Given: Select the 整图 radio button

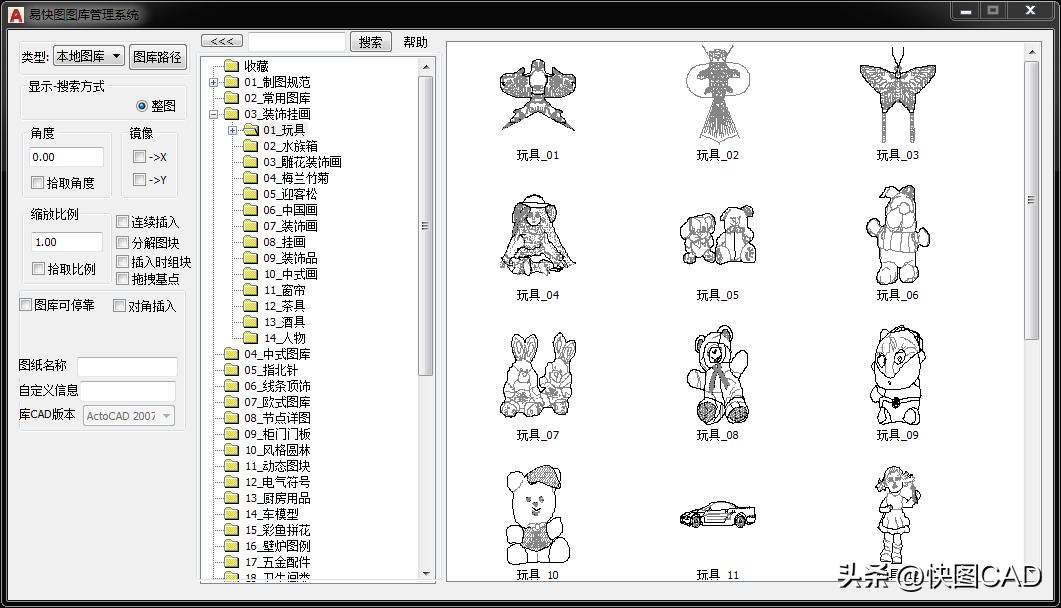Looking at the screenshot, I should (x=141, y=106).
